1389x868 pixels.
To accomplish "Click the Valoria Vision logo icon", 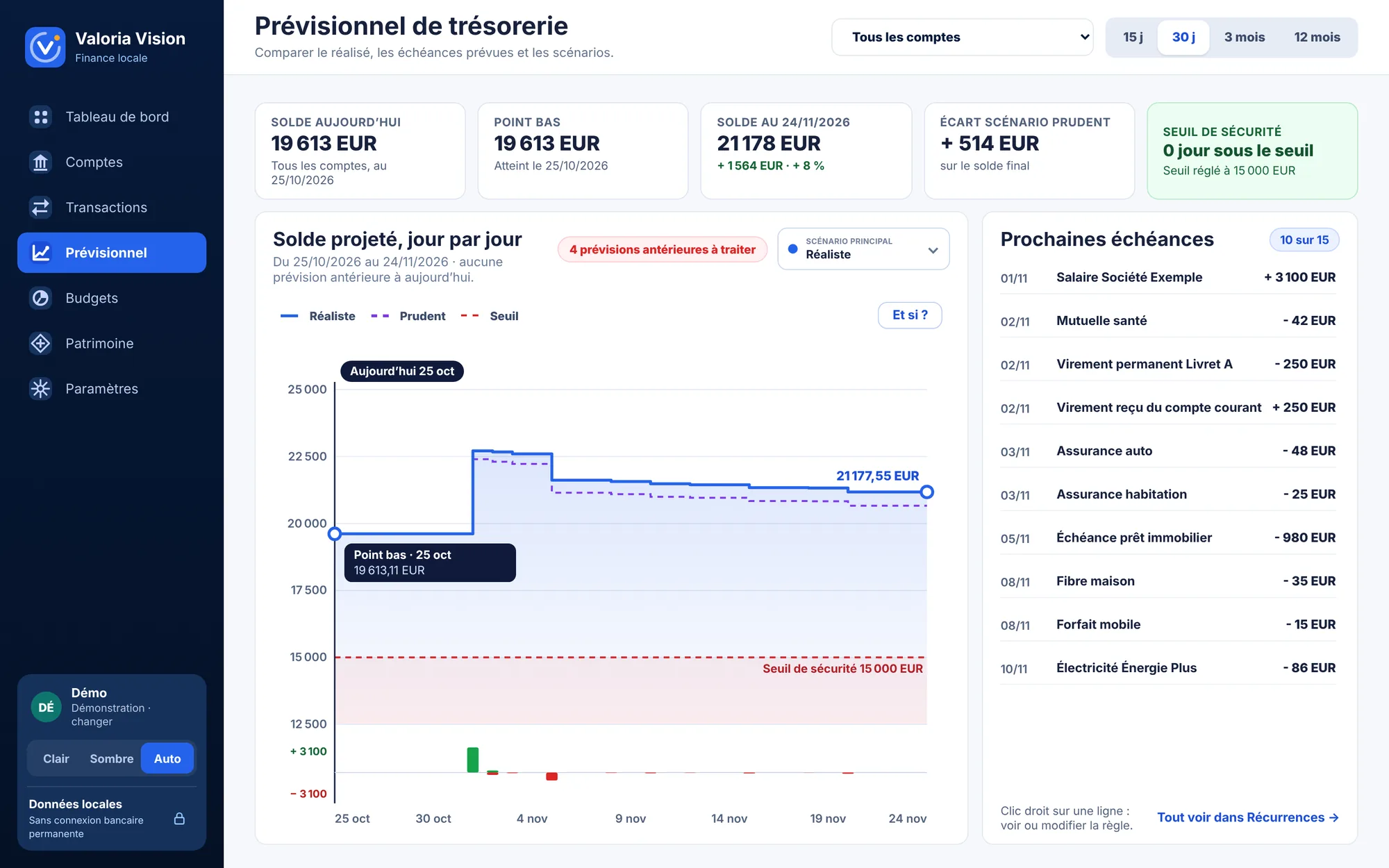I will pos(45,47).
